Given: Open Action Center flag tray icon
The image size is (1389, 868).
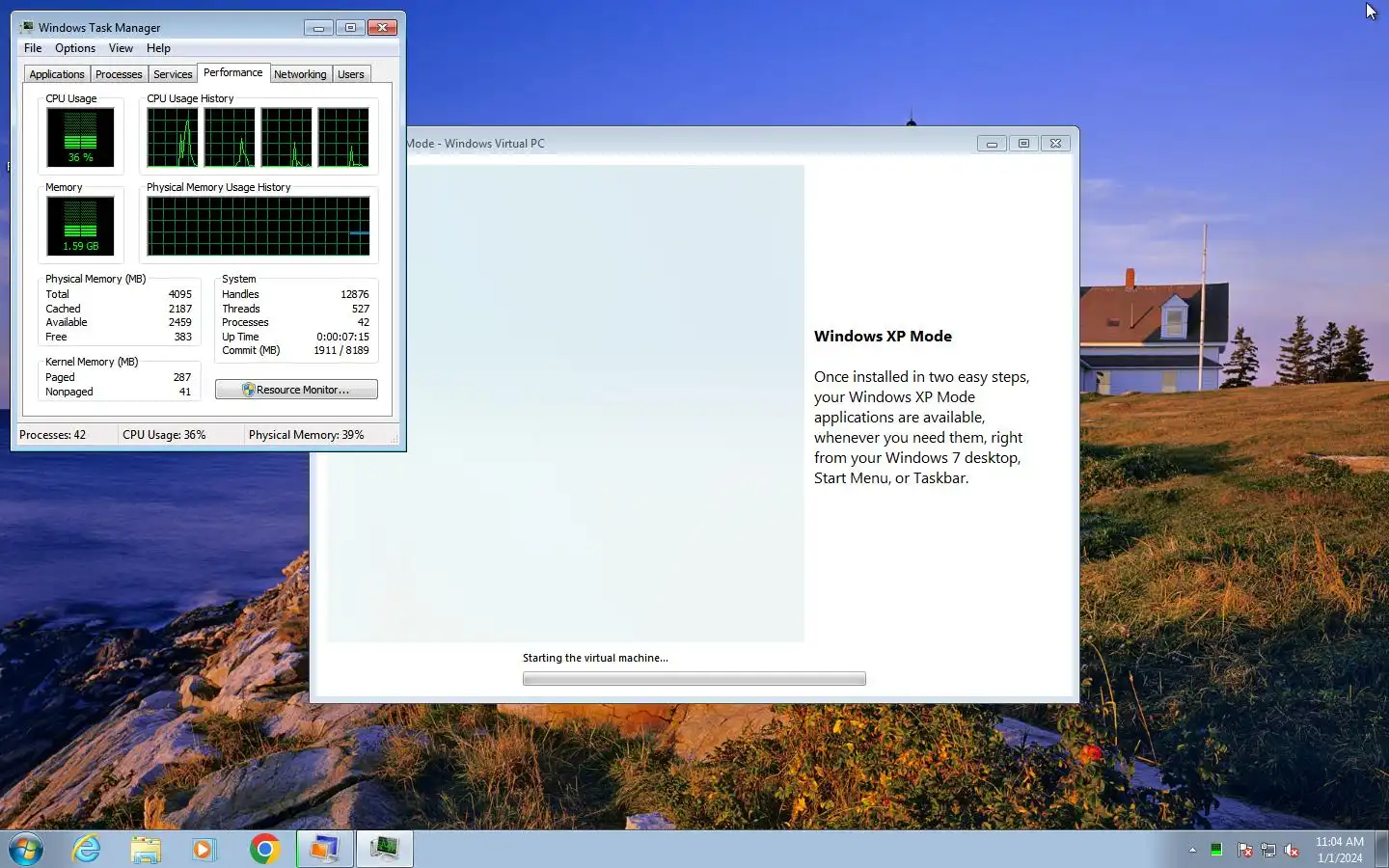Looking at the screenshot, I should 1244,850.
